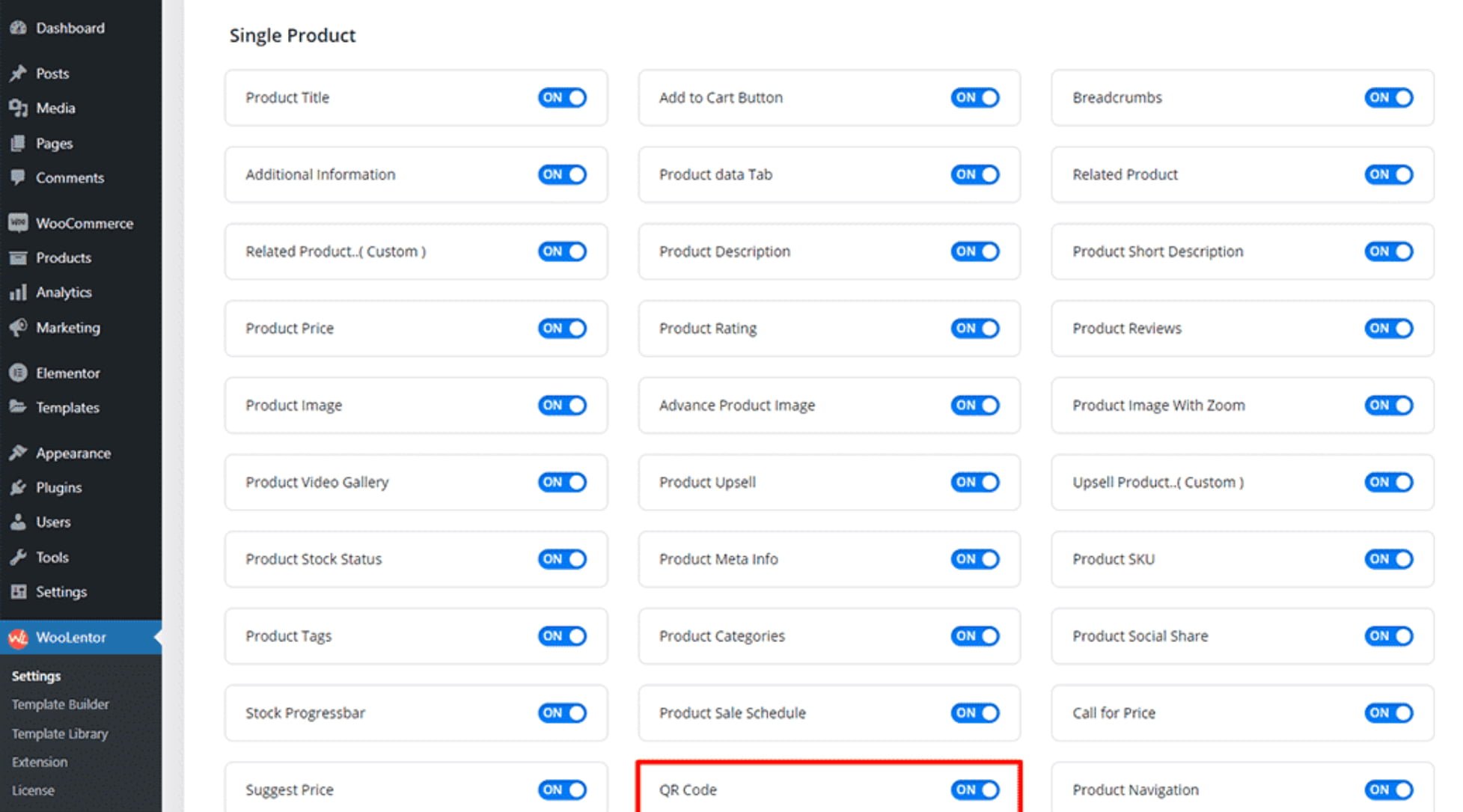Disable the QR Code toggle

pos(974,790)
